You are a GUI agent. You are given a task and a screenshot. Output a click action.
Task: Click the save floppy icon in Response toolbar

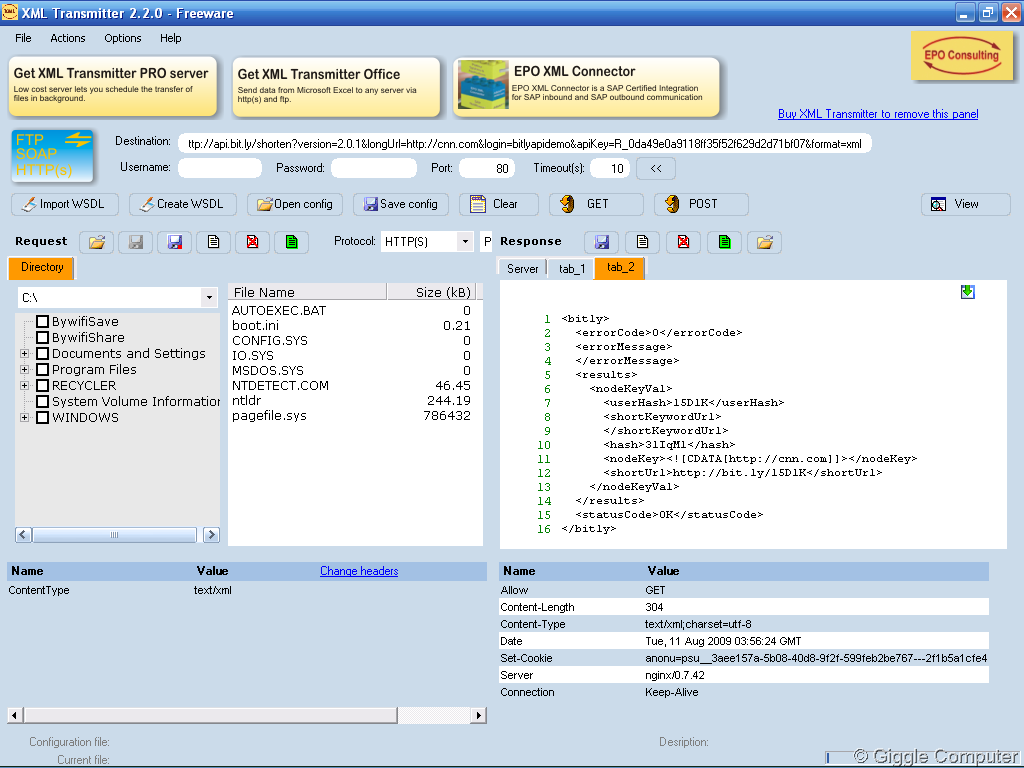tap(601, 242)
